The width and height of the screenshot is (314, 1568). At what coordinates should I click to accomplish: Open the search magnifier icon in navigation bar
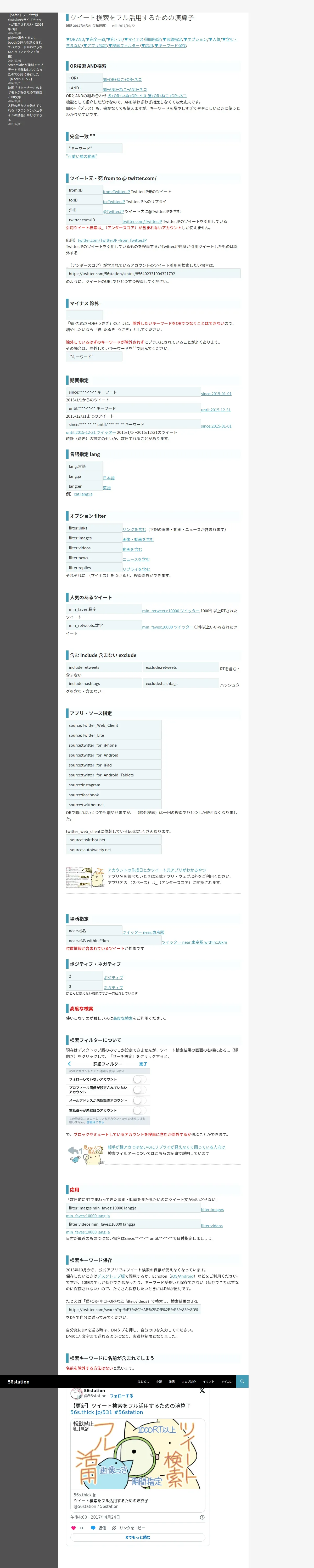pyautogui.click(x=242, y=1381)
